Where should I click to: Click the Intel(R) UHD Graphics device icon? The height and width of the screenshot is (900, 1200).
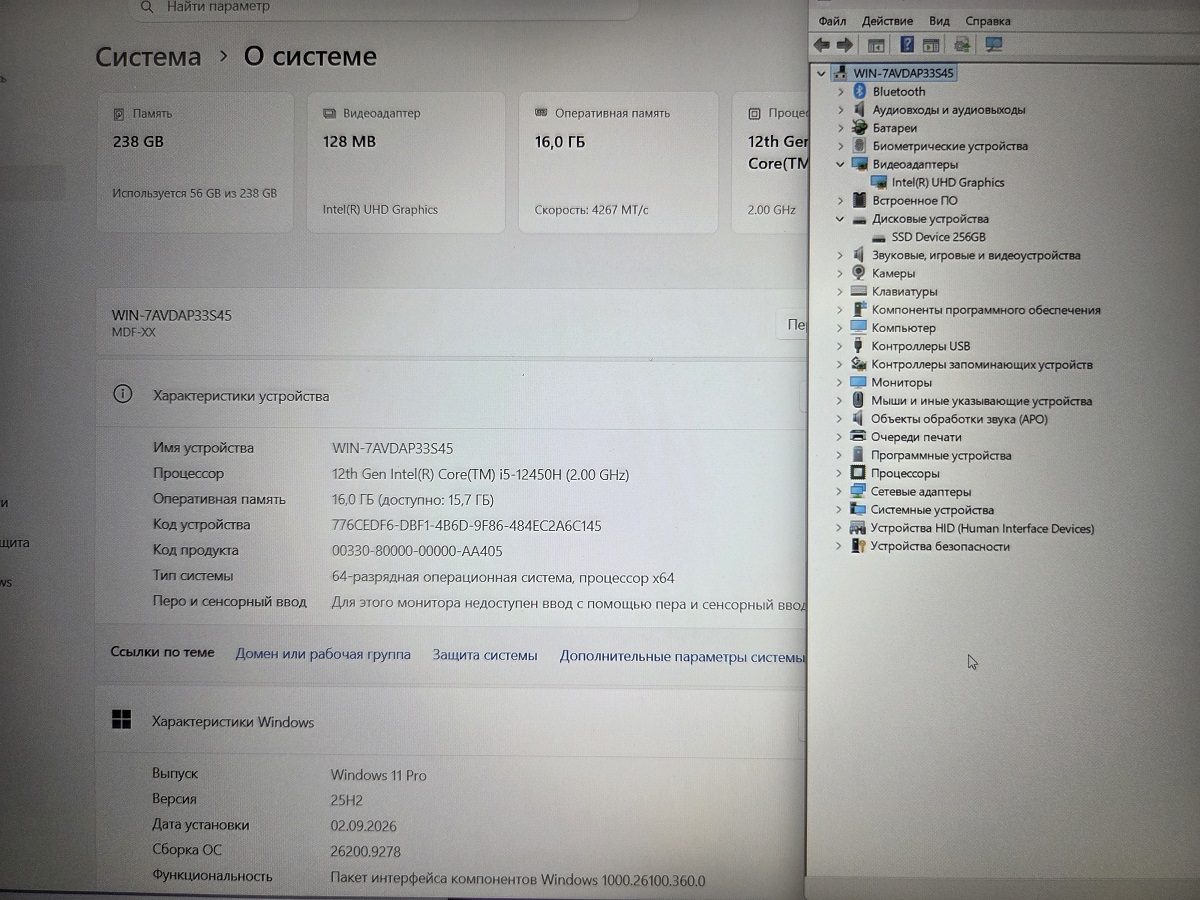[879, 182]
